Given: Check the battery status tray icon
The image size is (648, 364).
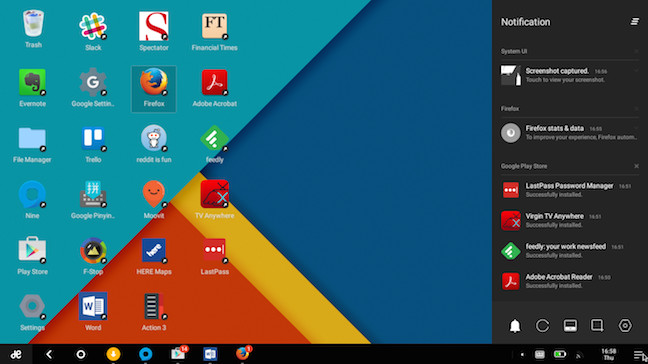Looking at the screenshot, I should coord(560,354).
